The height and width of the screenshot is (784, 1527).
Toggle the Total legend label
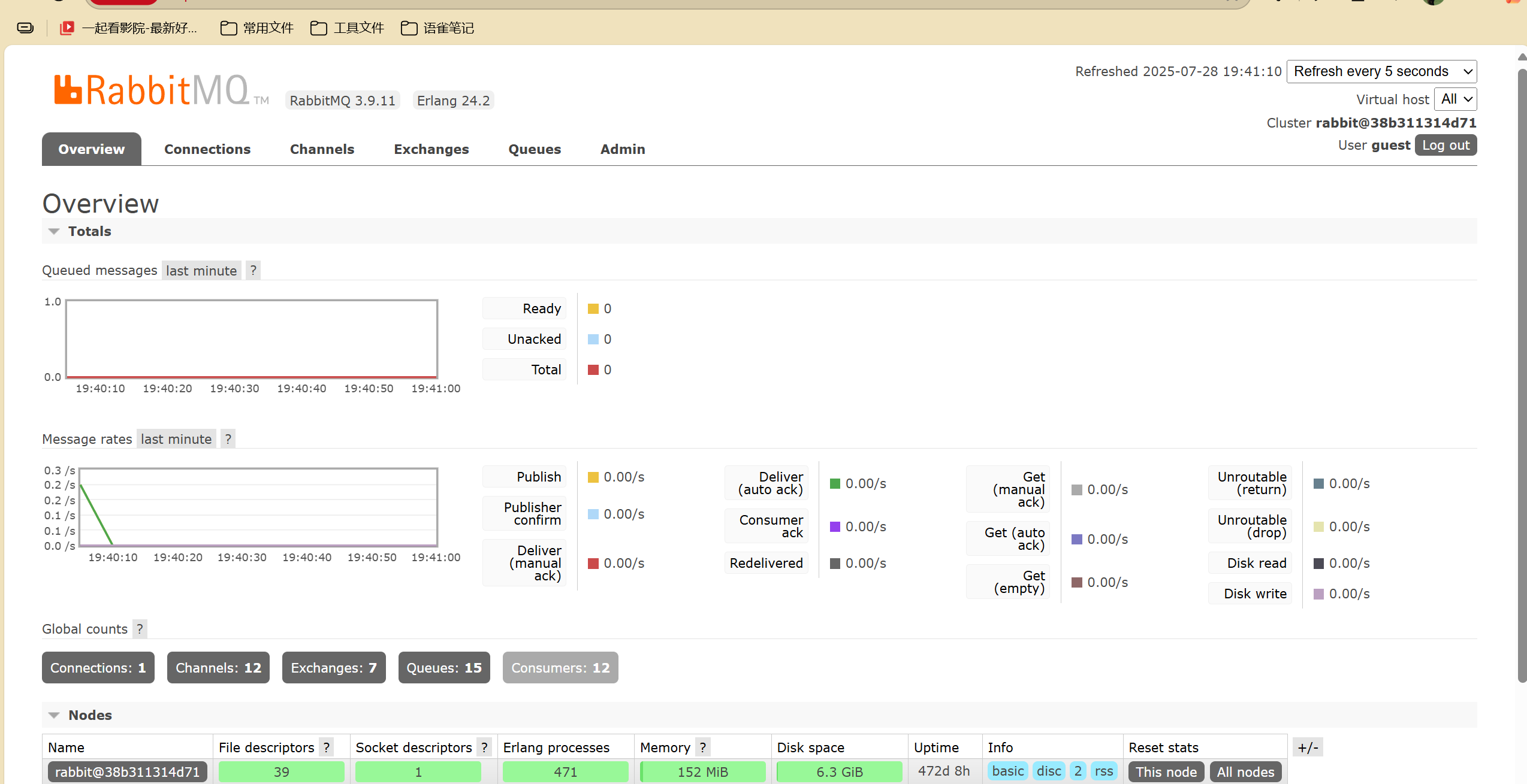tap(524, 370)
